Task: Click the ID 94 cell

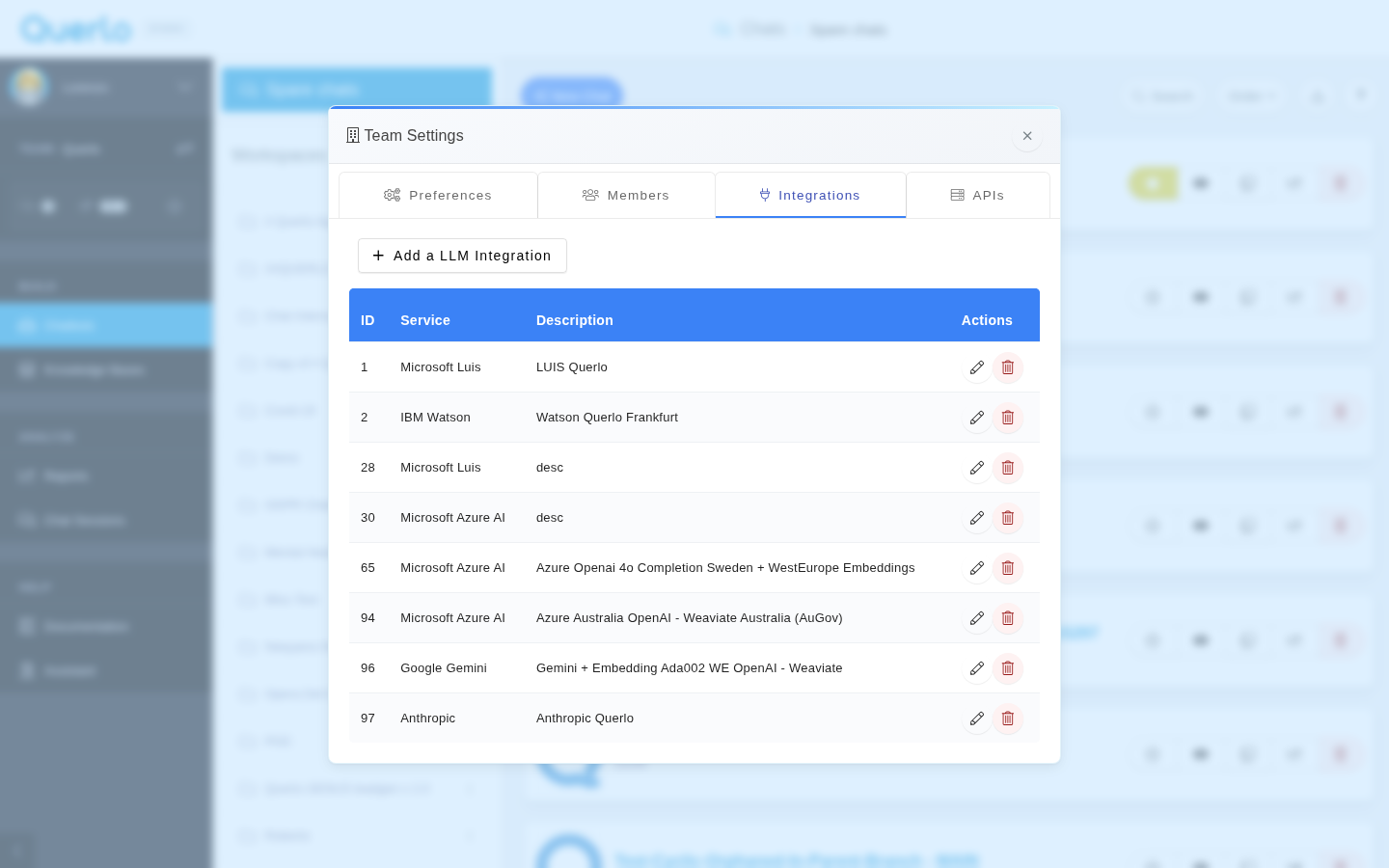Action: click(368, 618)
